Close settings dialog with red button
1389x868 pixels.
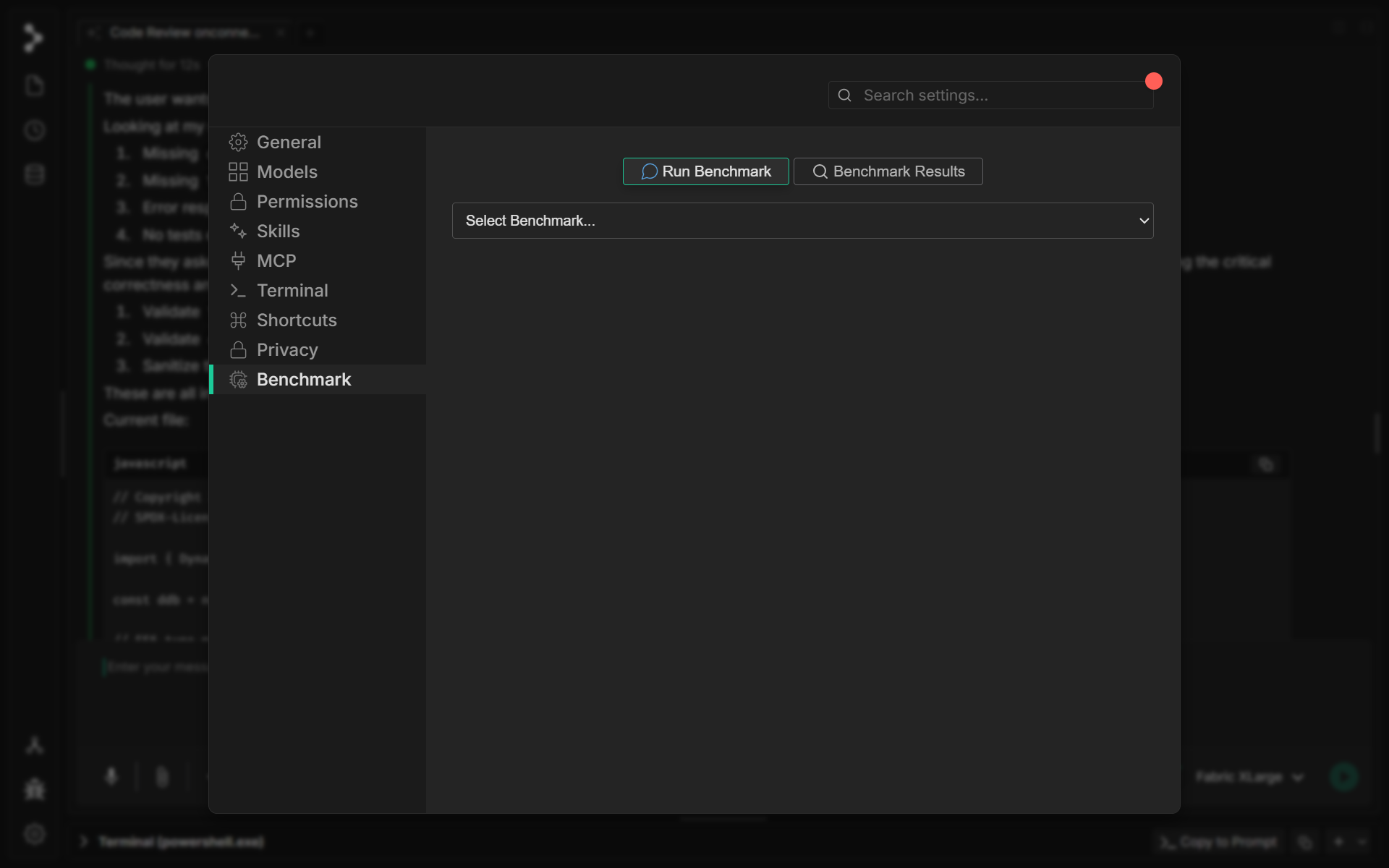(1154, 81)
